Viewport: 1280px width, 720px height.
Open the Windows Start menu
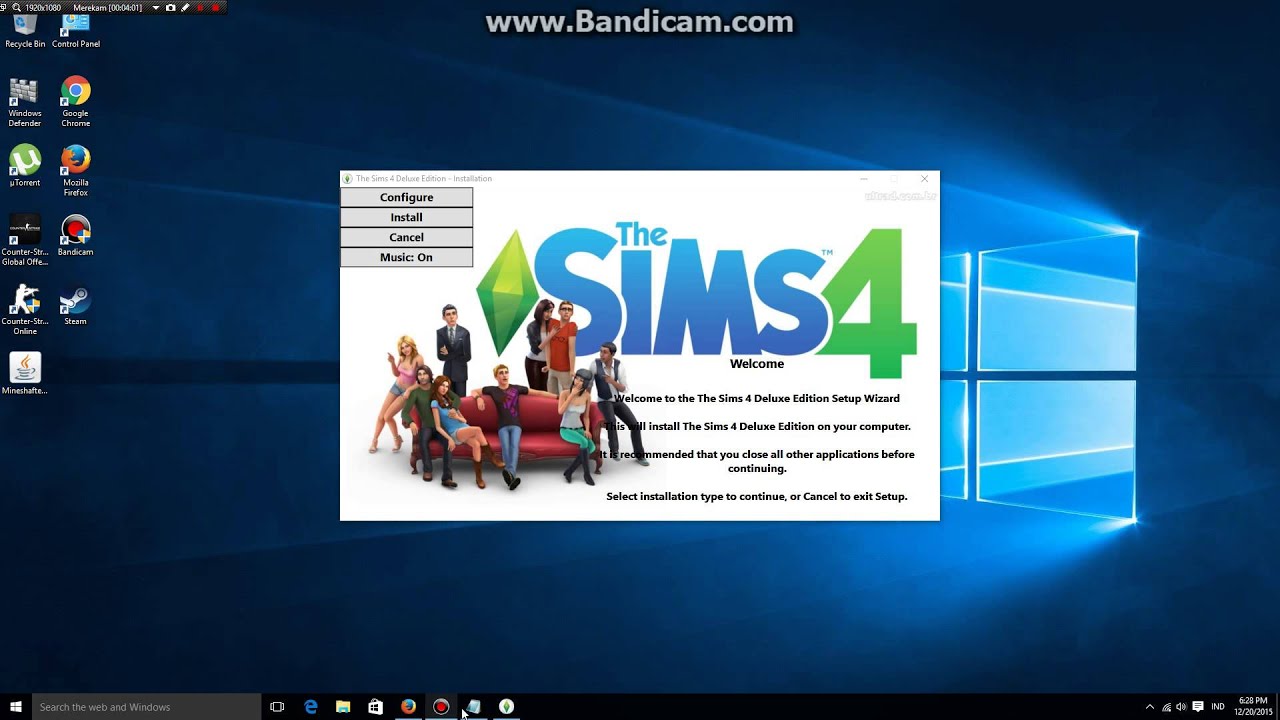pyautogui.click(x=16, y=707)
